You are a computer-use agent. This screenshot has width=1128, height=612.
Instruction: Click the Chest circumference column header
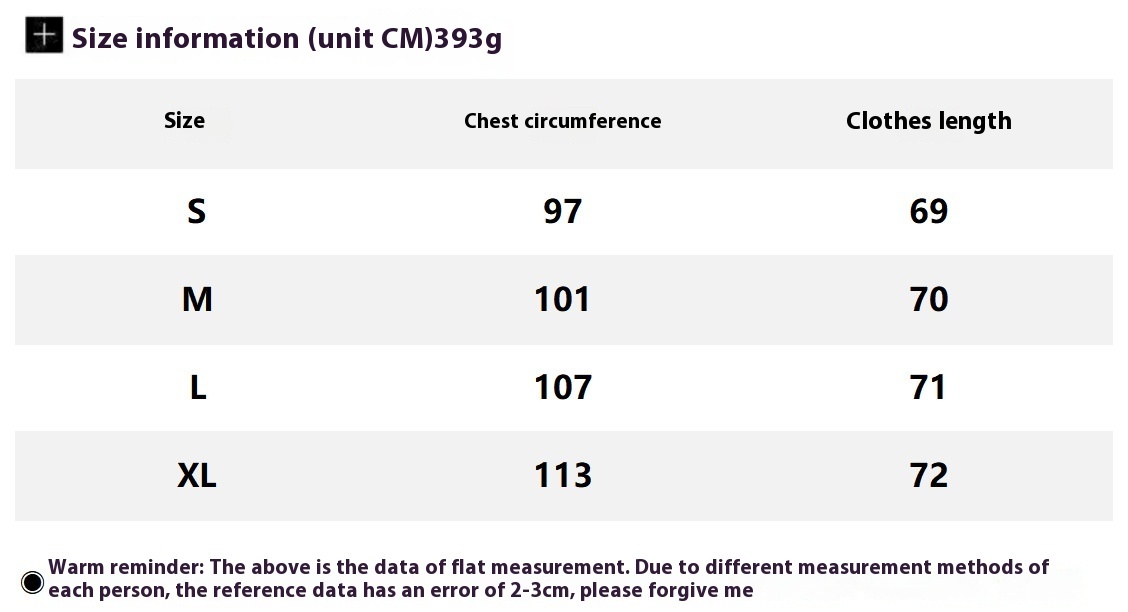(x=562, y=121)
